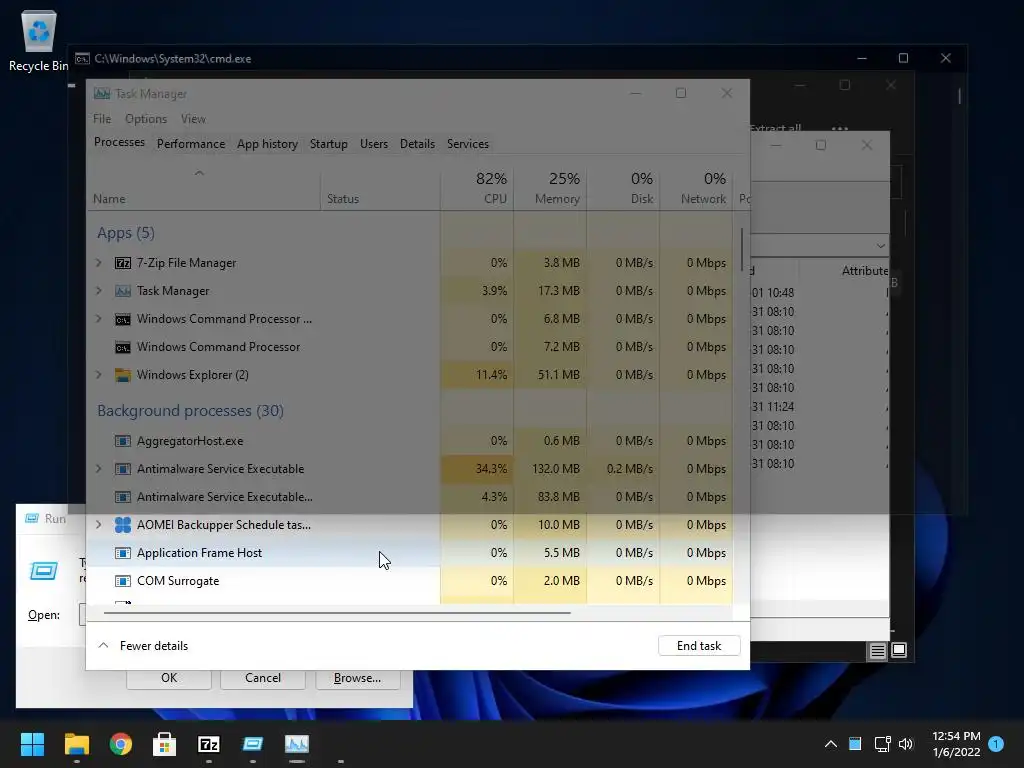The width and height of the screenshot is (1024, 768).
Task: Switch to the Startup tab
Action: (328, 144)
